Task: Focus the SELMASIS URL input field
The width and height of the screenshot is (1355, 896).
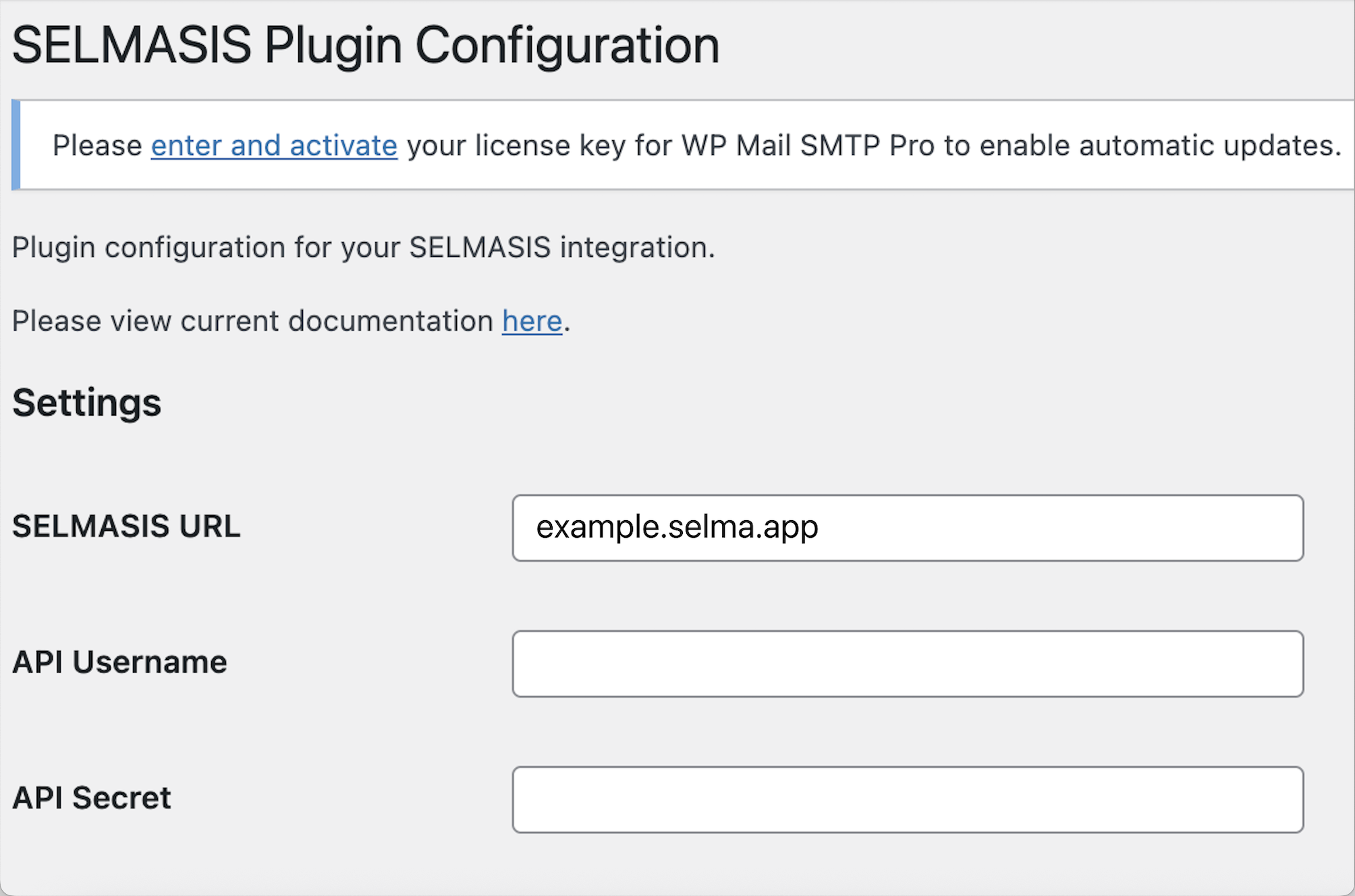Action: pyautogui.click(x=907, y=528)
